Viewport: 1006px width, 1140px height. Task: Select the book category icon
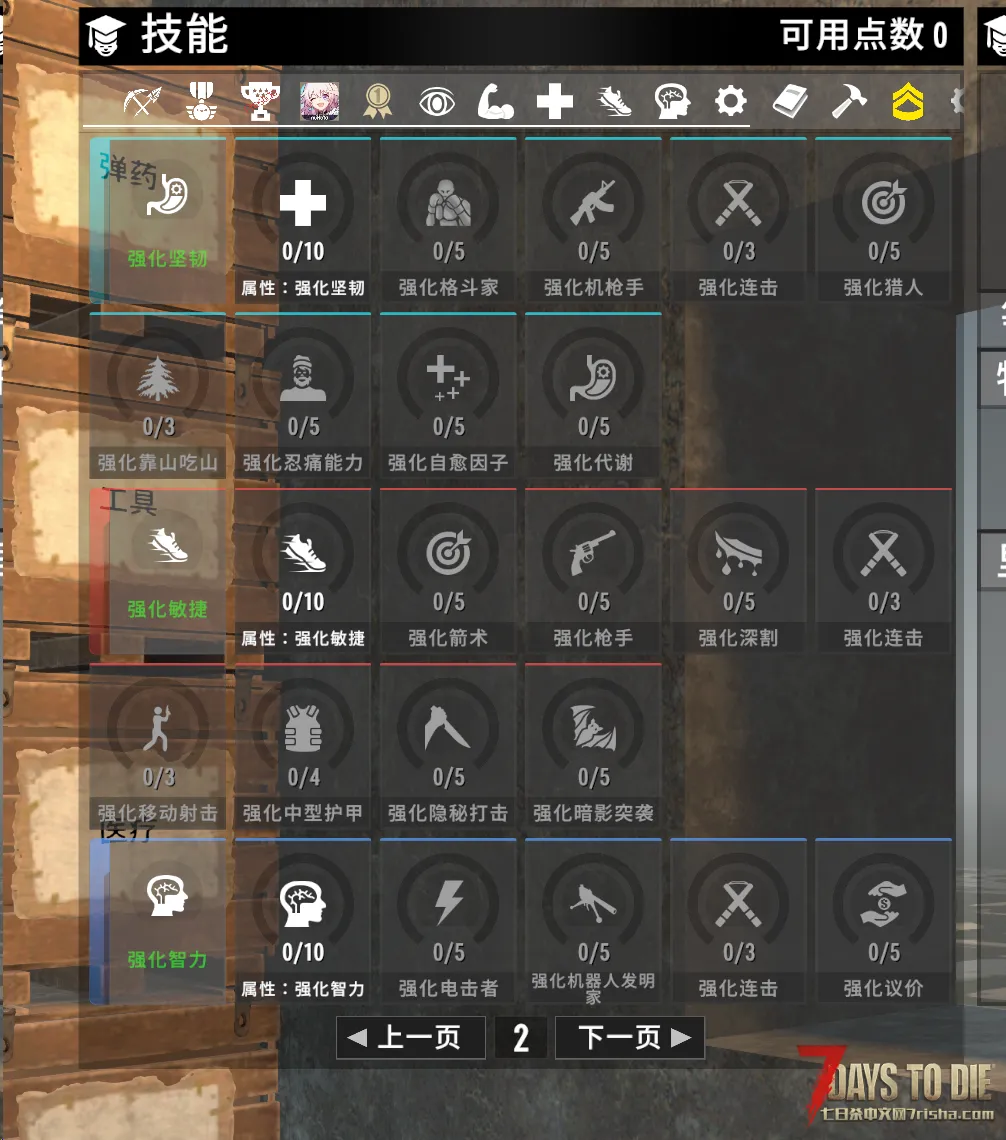coord(790,102)
